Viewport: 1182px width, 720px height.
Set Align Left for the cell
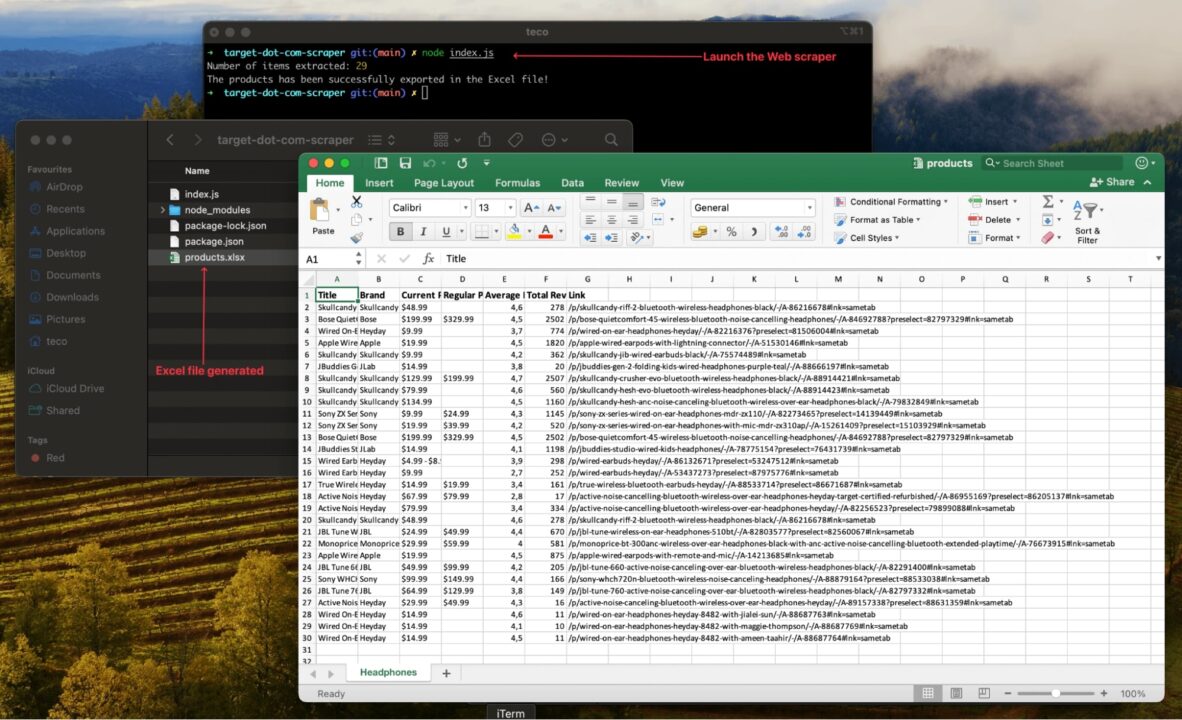590,219
